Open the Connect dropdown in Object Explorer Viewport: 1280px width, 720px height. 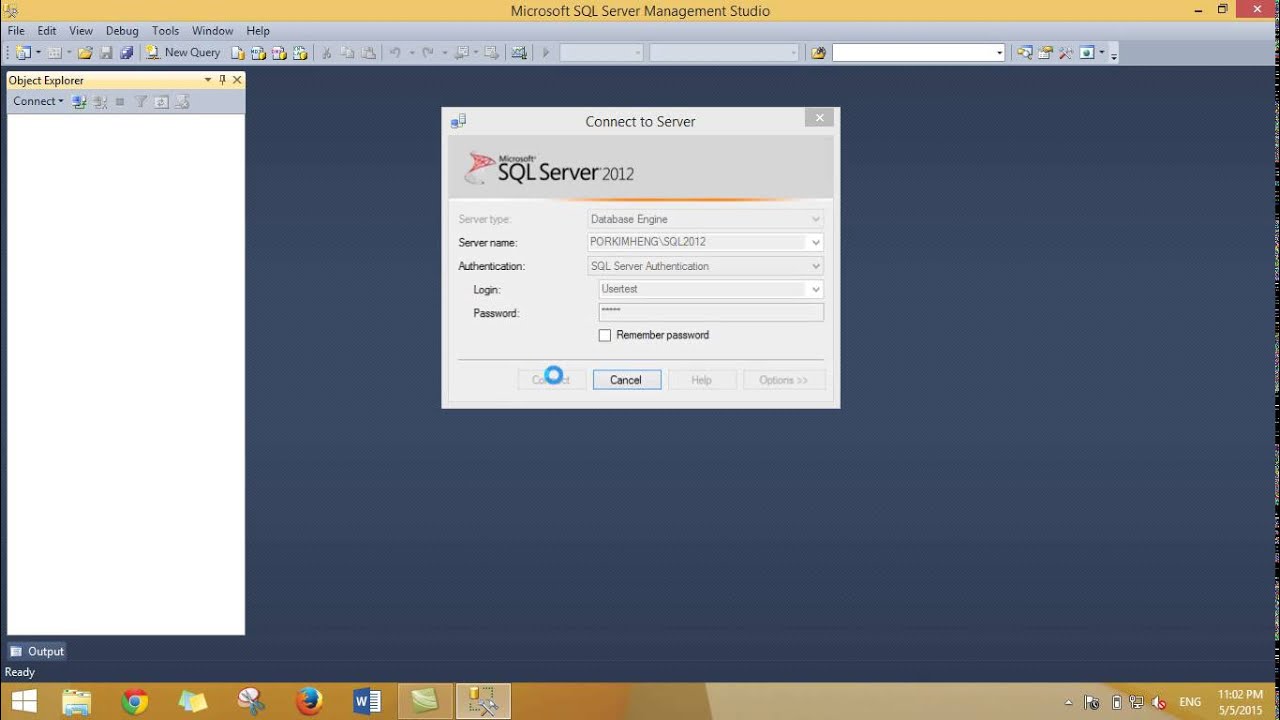point(38,101)
